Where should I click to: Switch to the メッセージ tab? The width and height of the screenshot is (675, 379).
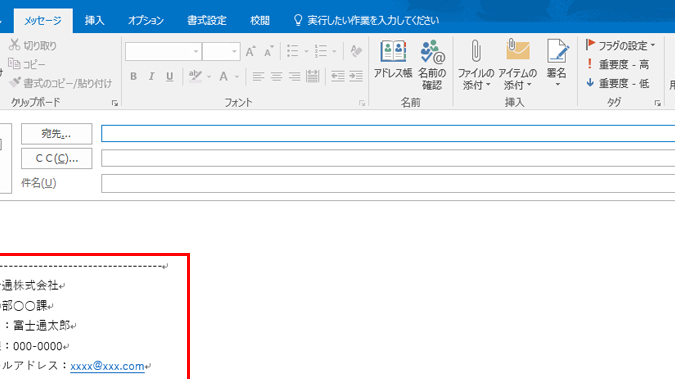click(x=43, y=21)
